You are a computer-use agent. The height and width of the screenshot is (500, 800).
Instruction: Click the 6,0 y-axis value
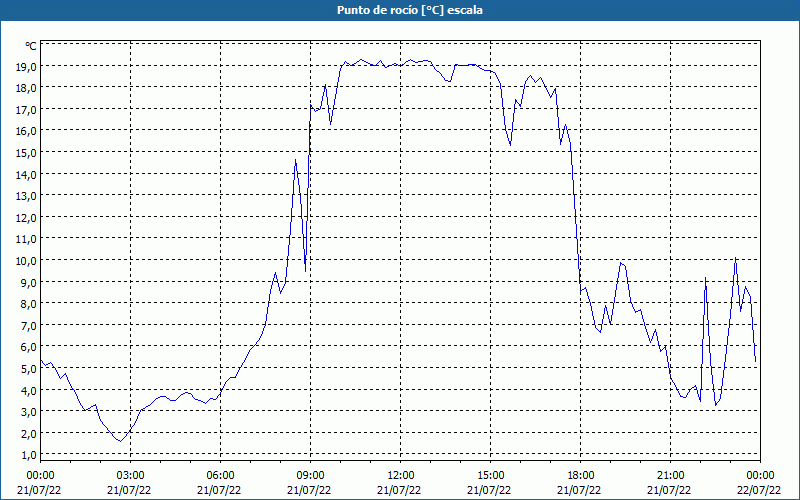tap(29, 347)
